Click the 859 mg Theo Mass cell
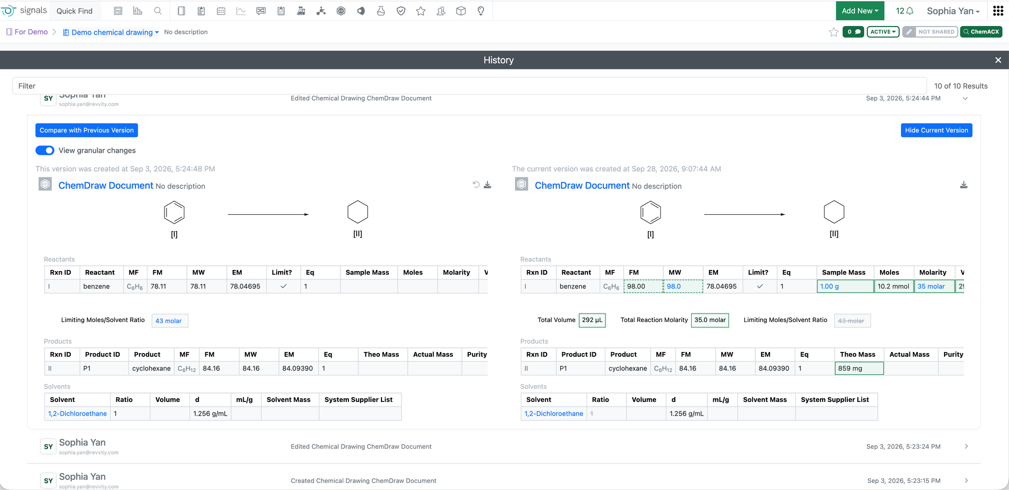The image size is (1009, 490). pos(859,369)
